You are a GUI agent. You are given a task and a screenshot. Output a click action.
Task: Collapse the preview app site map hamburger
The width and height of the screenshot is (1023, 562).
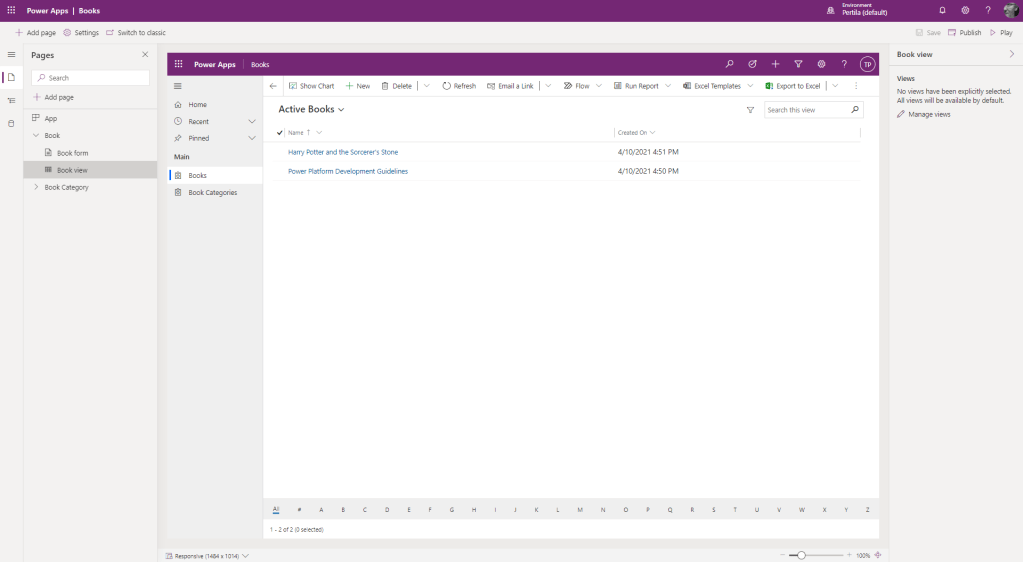178,86
